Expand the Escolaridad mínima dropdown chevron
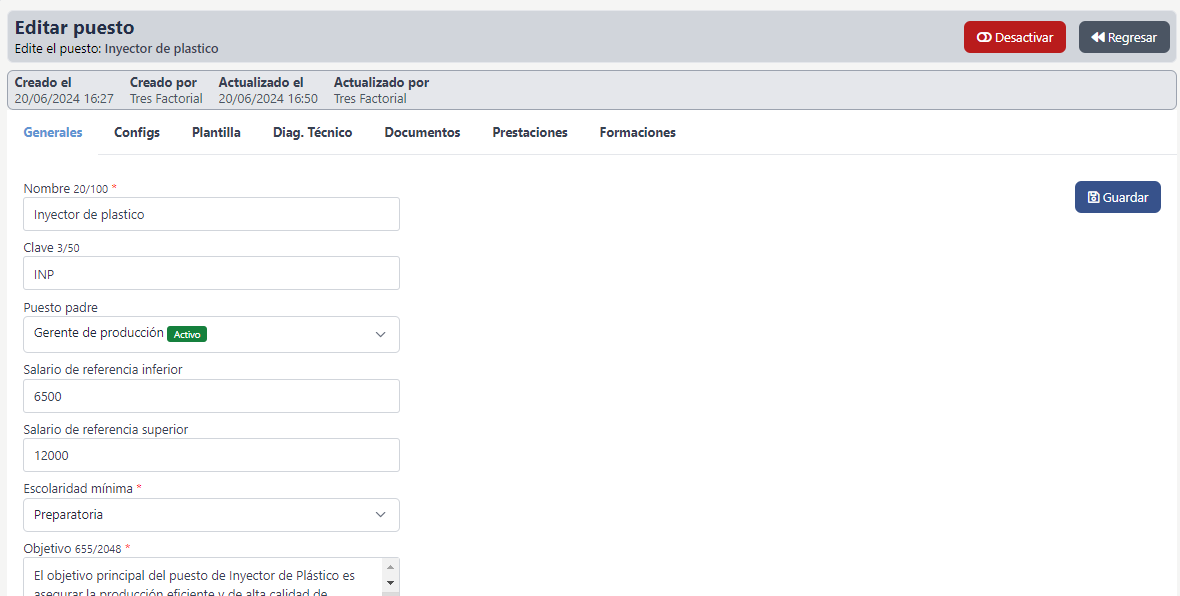Viewport: 1180px width, 596px height. pyautogui.click(x=380, y=515)
